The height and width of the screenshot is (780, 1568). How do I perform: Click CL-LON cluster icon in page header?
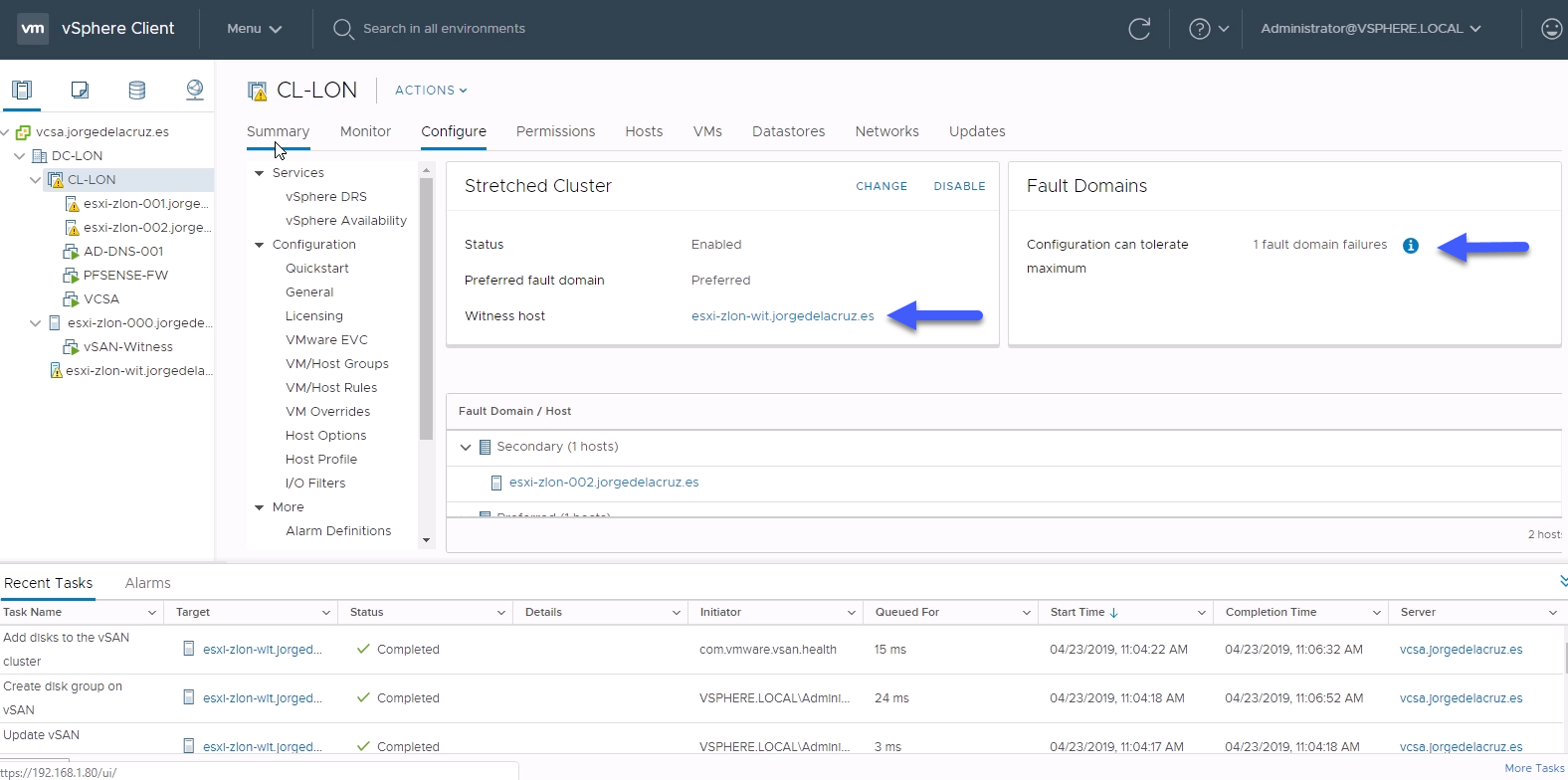tap(258, 91)
